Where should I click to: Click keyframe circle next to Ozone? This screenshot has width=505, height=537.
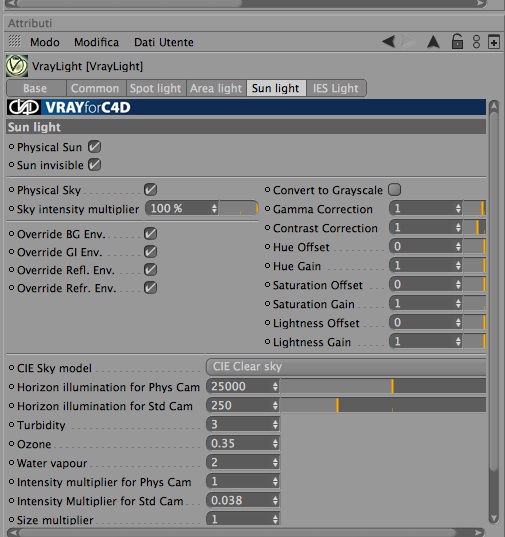11,444
